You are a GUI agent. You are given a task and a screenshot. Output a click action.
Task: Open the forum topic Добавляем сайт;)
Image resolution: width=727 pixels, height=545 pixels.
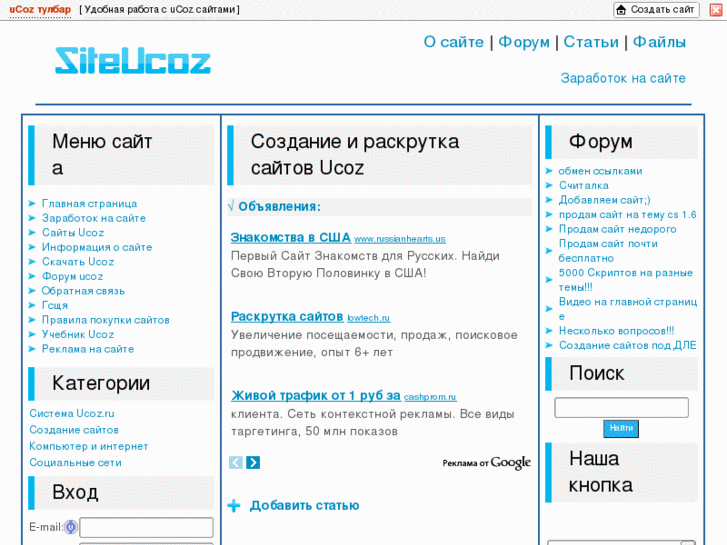pos(605,200)
